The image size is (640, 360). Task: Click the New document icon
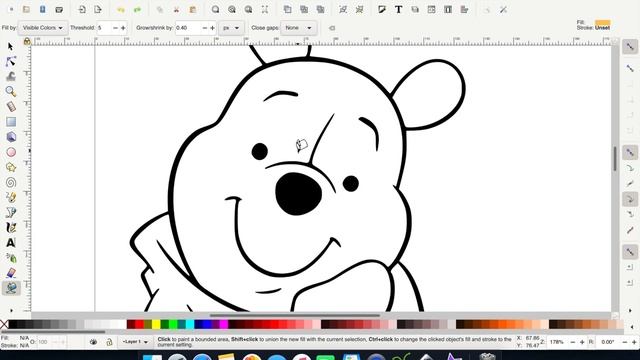pos(11,9)
